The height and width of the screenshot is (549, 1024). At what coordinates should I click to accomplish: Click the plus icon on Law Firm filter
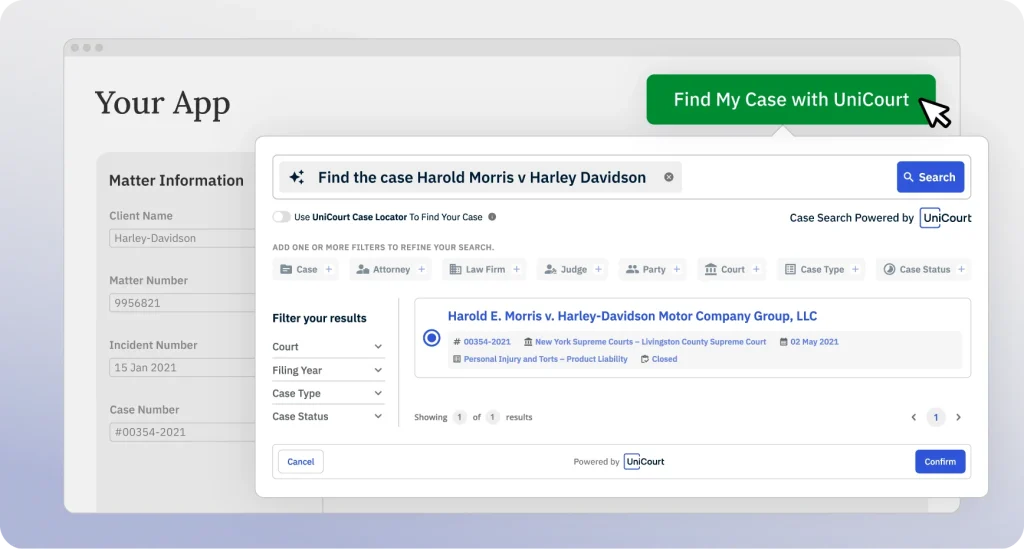[x=517, y=269]
